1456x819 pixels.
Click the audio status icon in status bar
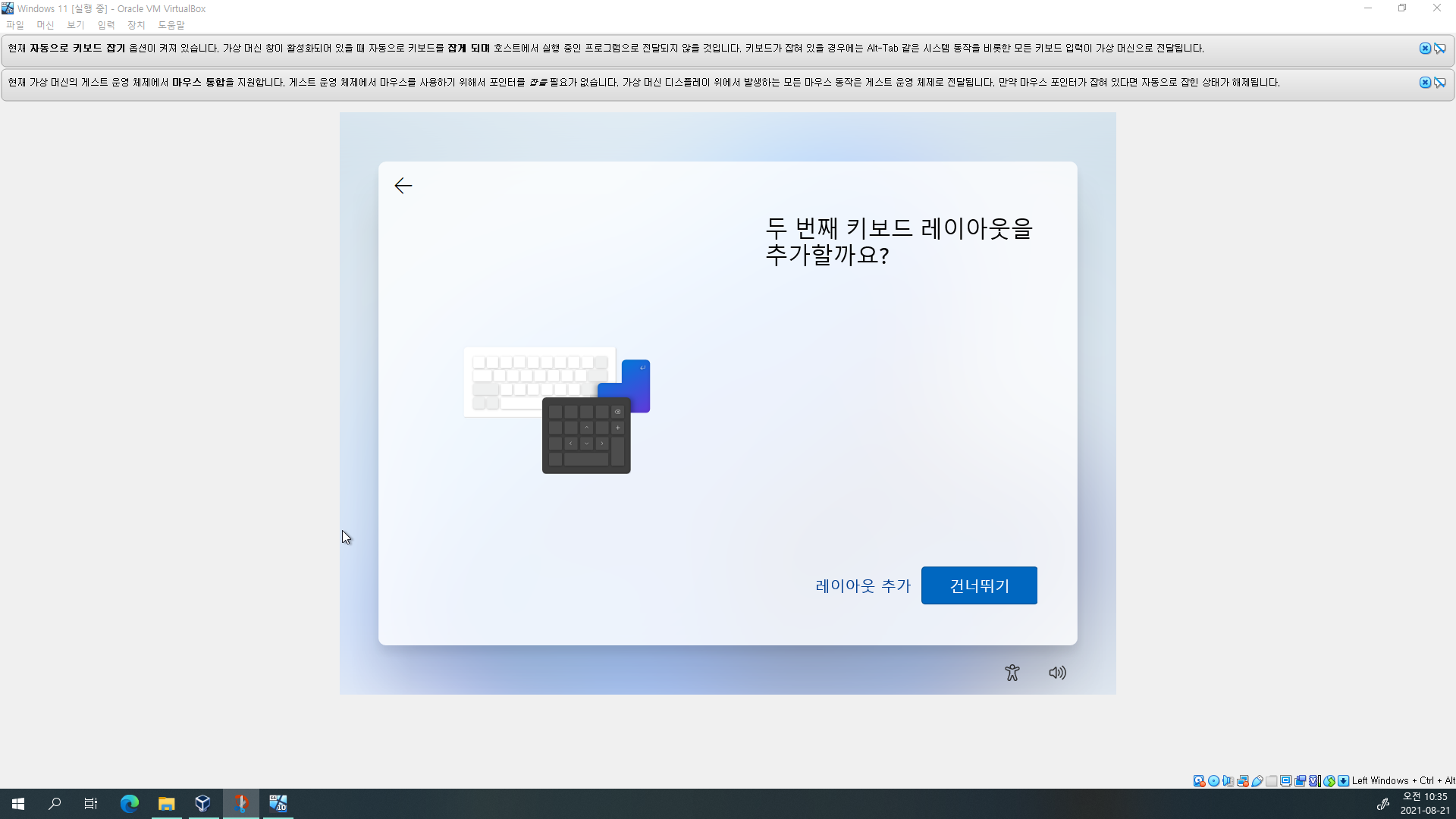(1228, 781)
